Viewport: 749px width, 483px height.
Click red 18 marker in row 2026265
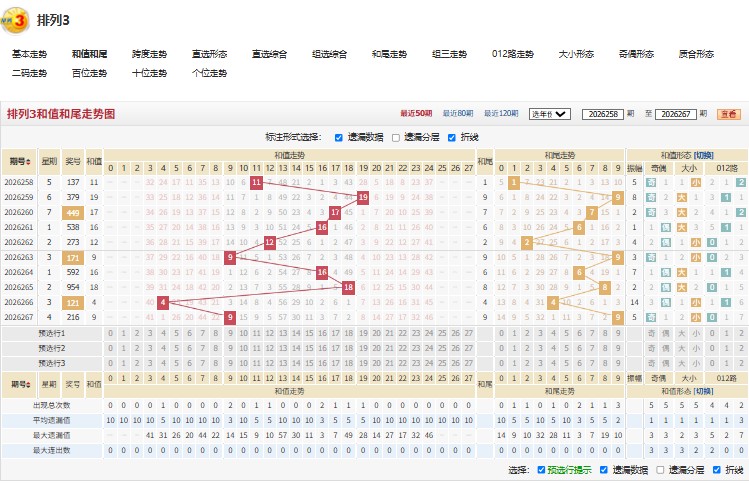pyautogui.click(x=349, y=287)
